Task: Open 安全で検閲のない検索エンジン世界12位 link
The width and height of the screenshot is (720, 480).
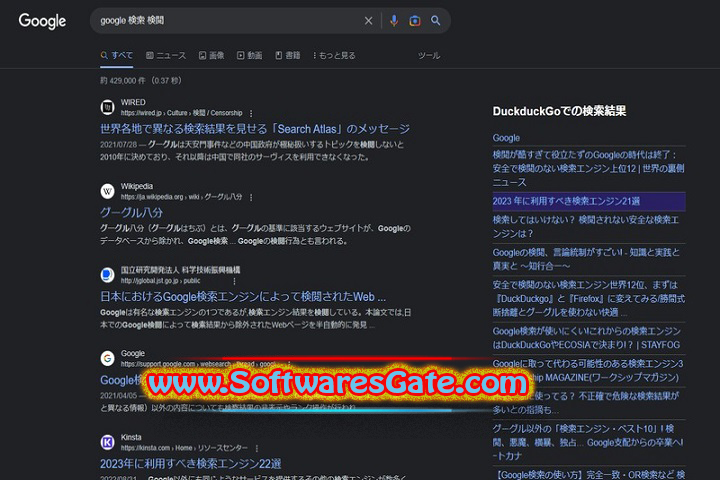Action: [x=589, y=299]
